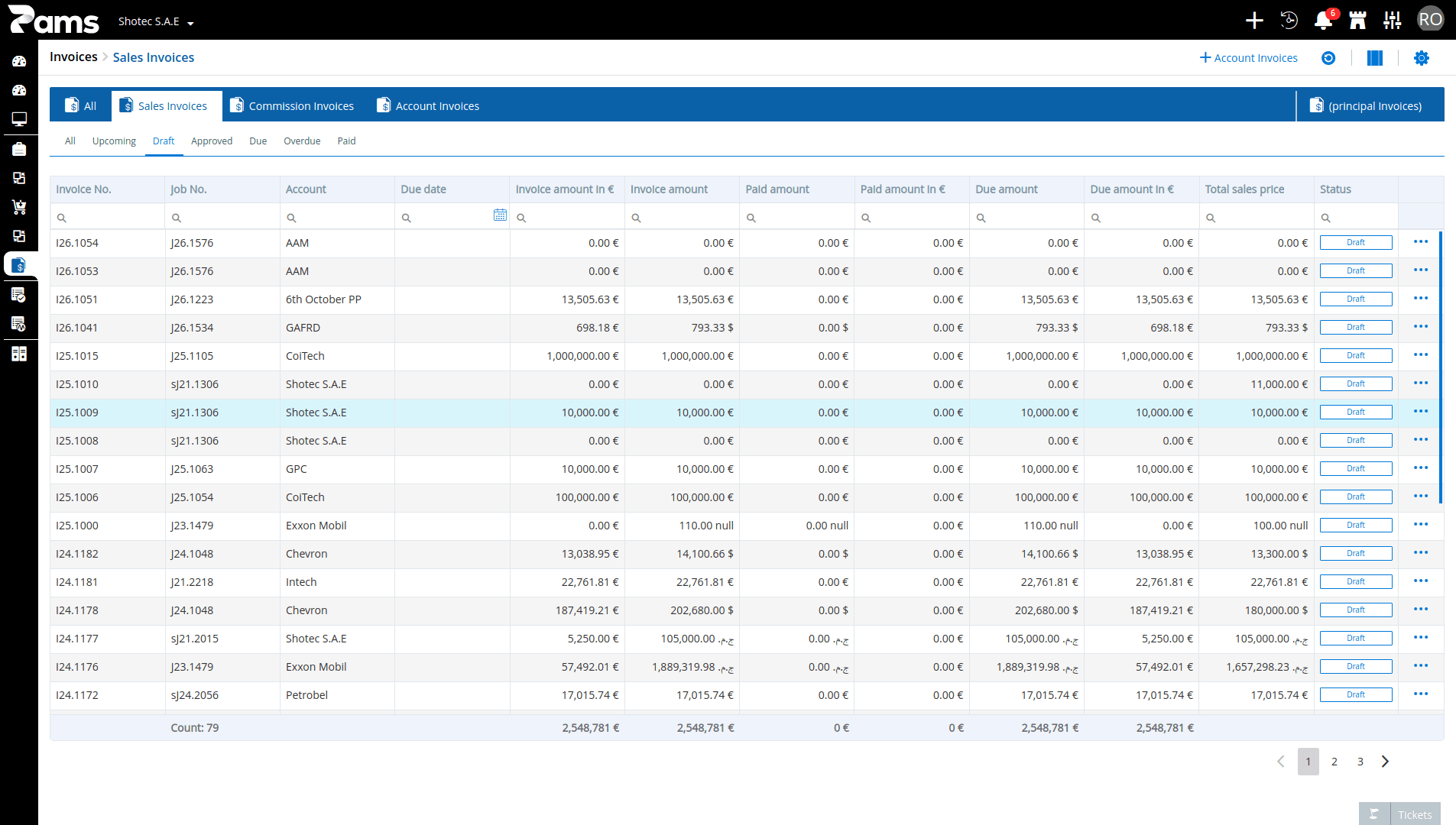Click the RO user avatar
Screen dimensions: 1456x825
pyautogui.click(x=1430, y=20)
